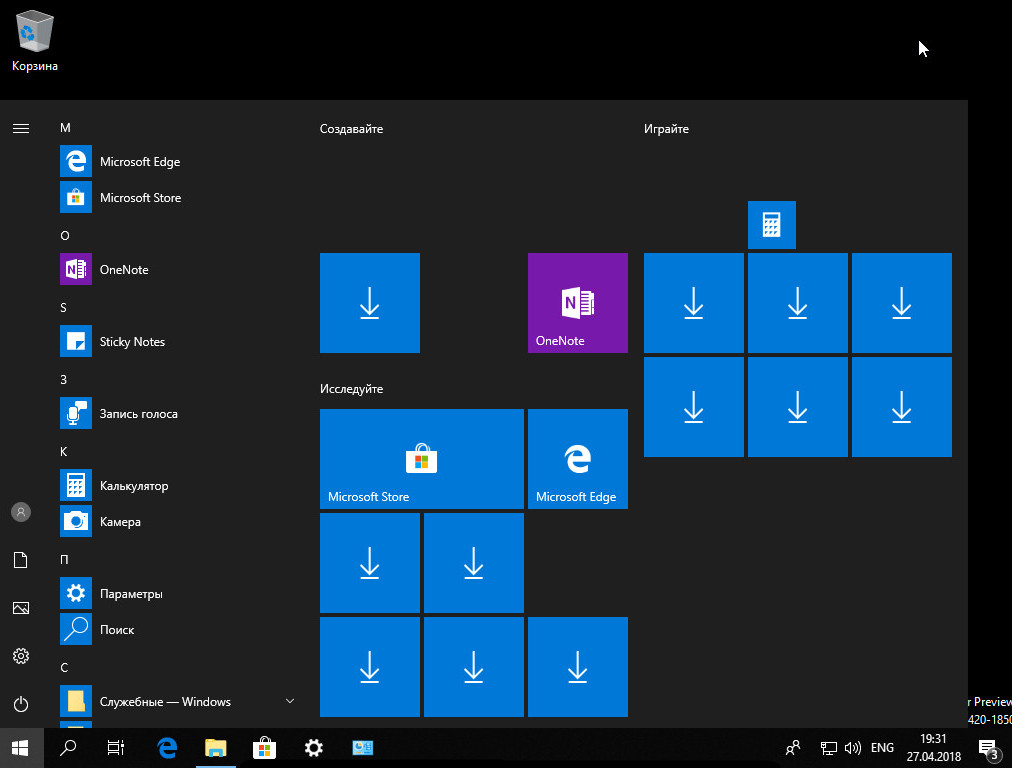
Task: Click the OneNote purple tile
Action: pyautogui.click(x=578, y=303)
